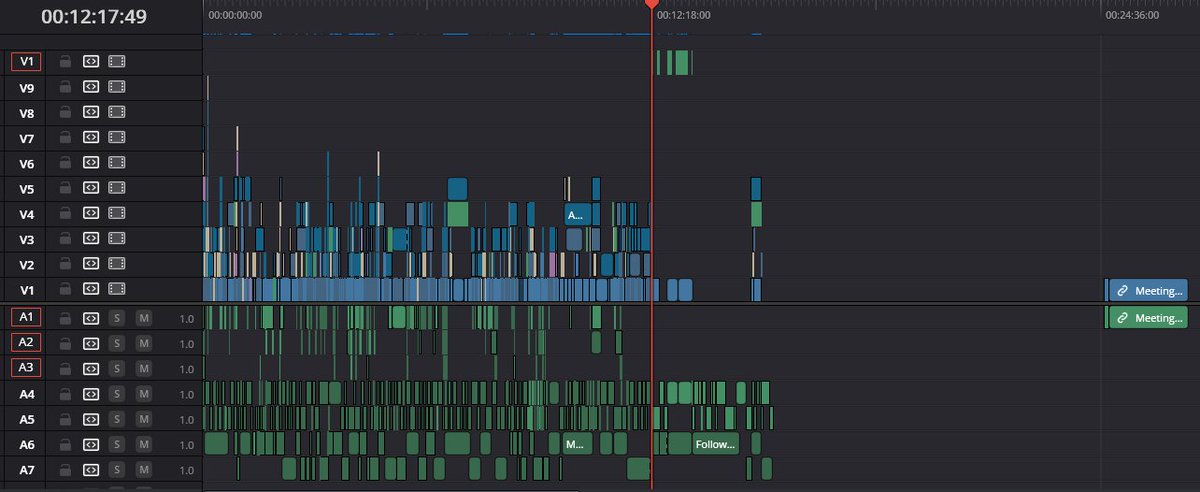Select the blue Meeting... video clip
The width and height of the screenshot is (1200, 492).
click(x=1148, y=290)
